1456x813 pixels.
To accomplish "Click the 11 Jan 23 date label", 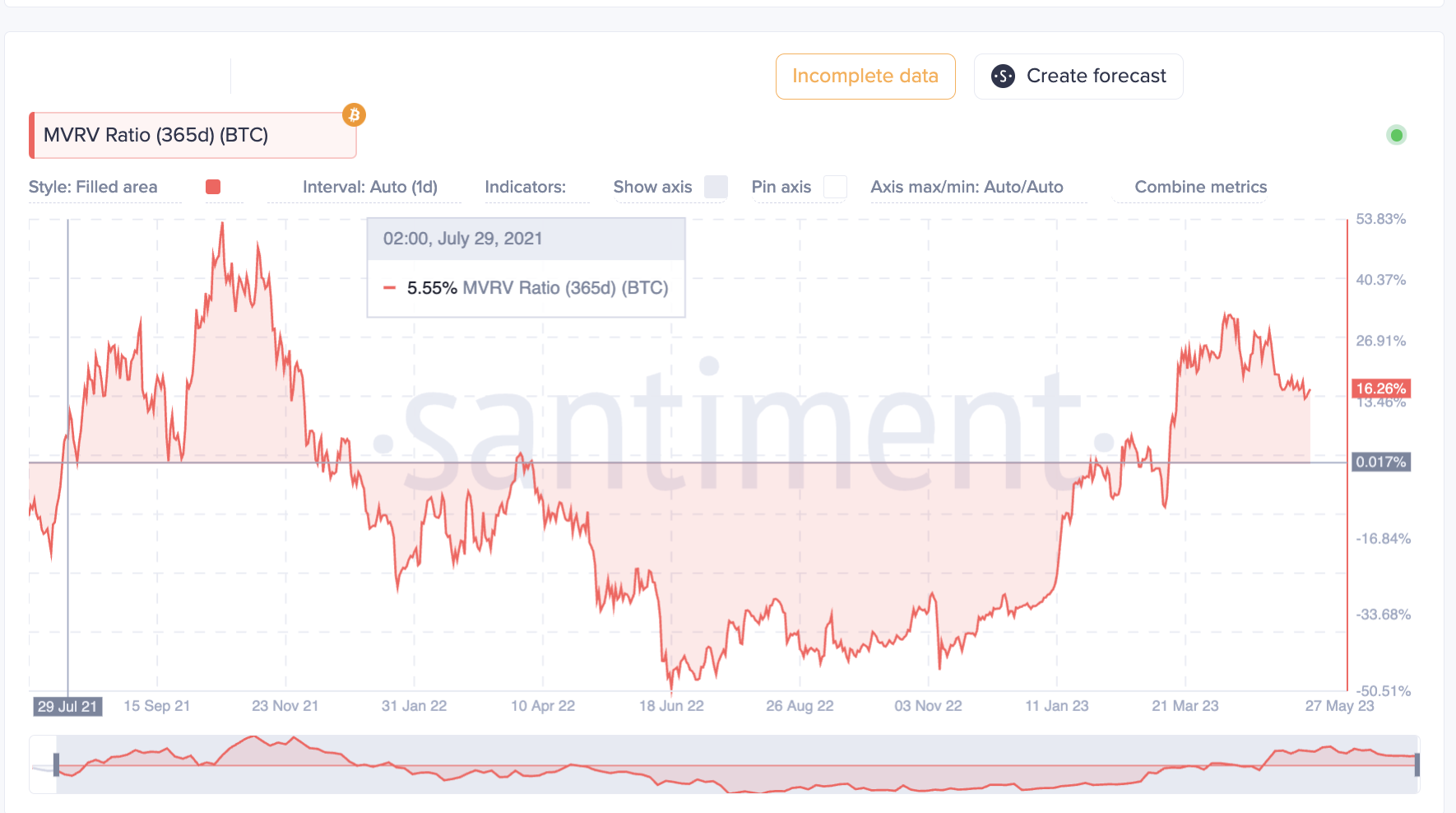I will click(1057, 706).
